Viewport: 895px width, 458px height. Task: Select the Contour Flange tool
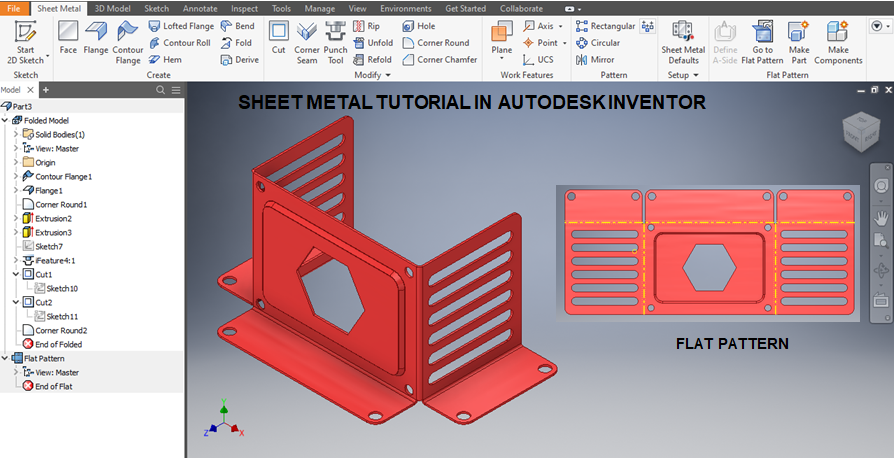click(128, 43)
